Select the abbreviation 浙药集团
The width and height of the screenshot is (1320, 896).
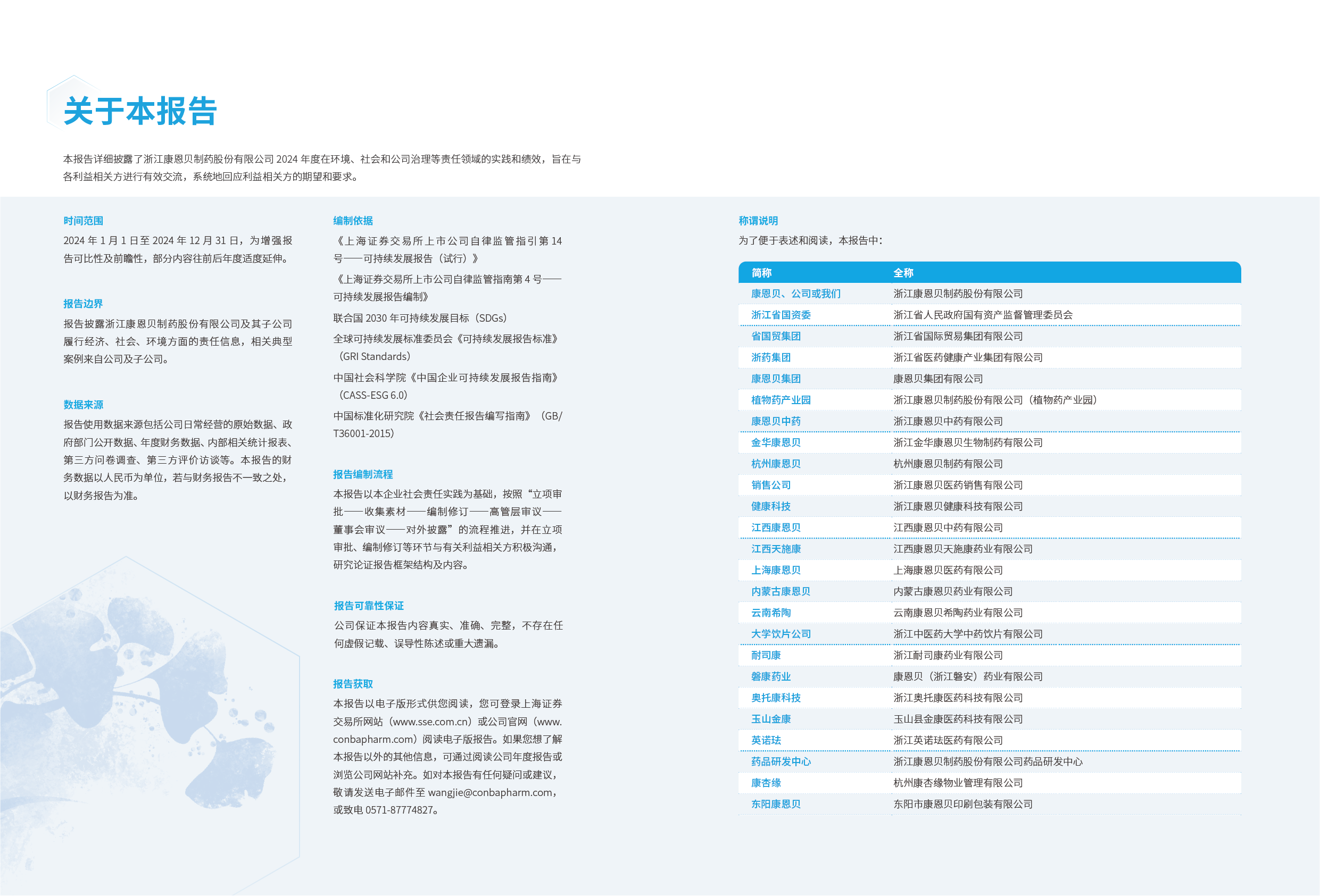771,358
